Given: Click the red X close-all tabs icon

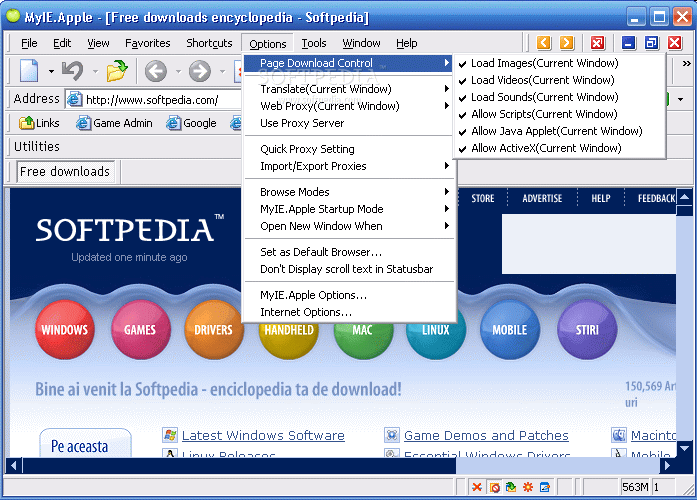Looking at the screenshot, I should (597, 43).
